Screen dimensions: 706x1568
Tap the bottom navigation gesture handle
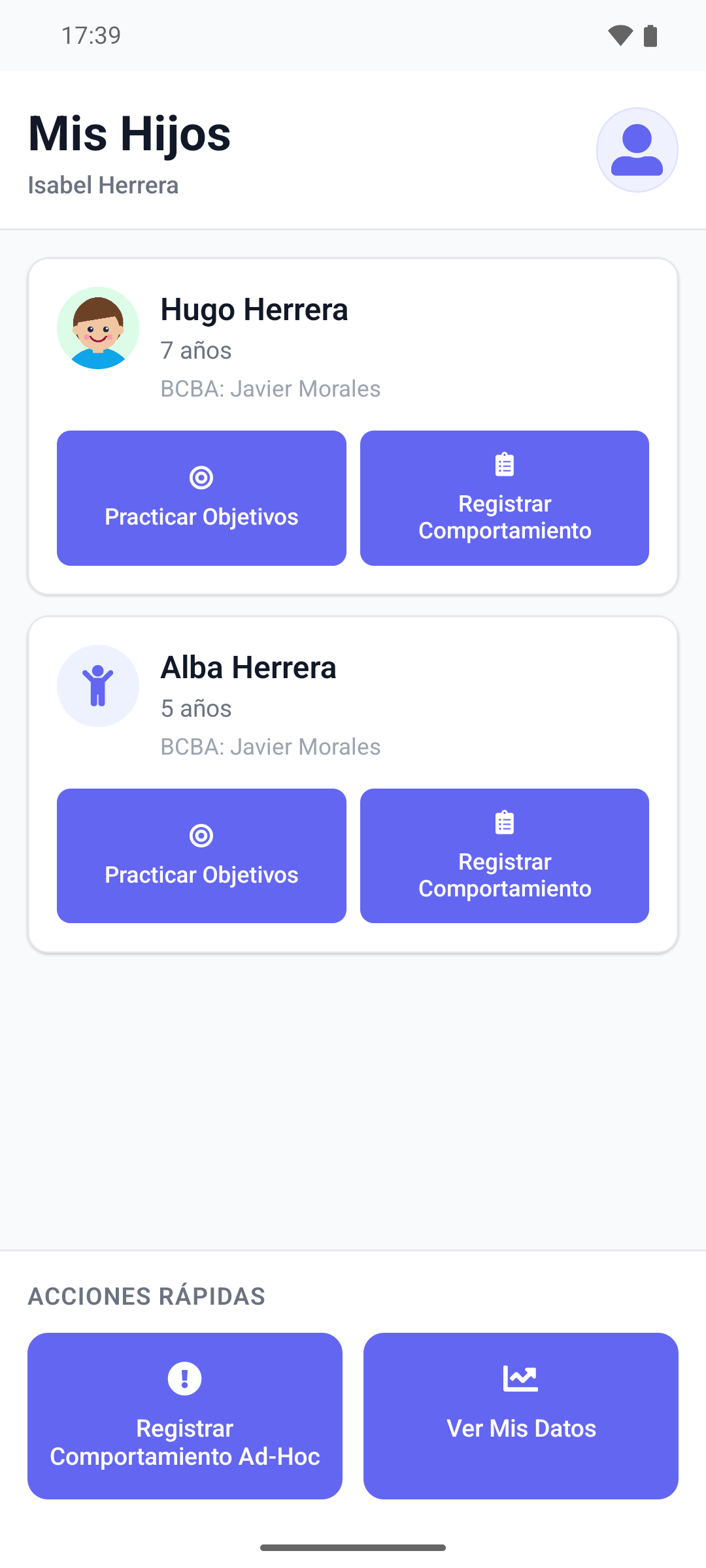pyautogui.click(x=353, y=1548)
